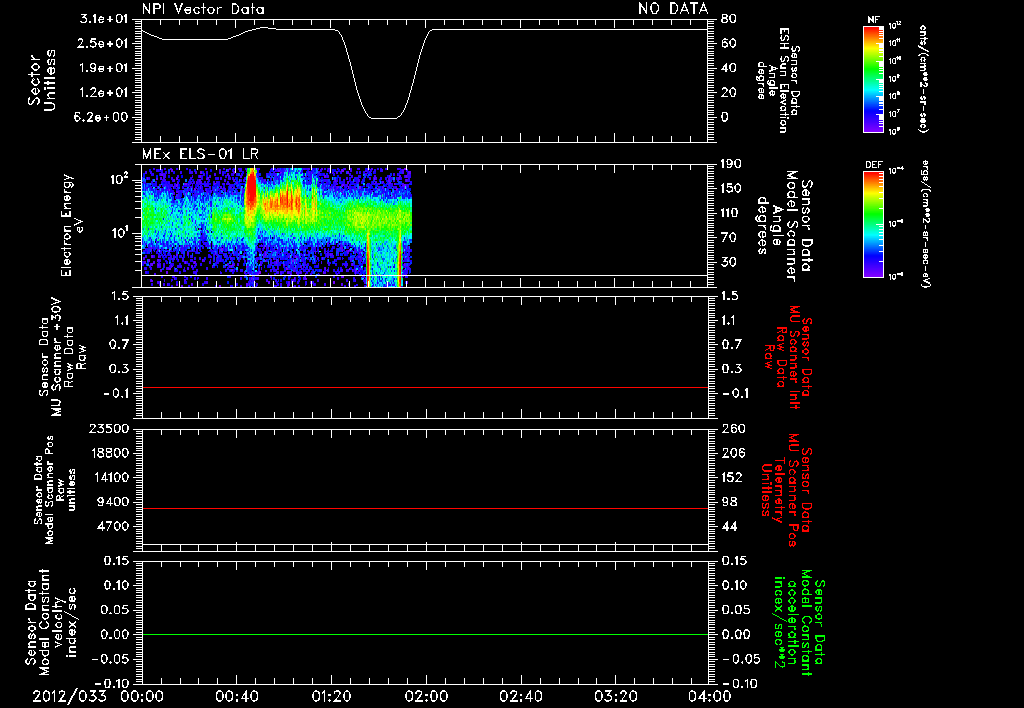The width and height of the screenshot is (1024, 708).
Task: Click the 'Sector Unitless' axis label
Action: pos(42,80)
